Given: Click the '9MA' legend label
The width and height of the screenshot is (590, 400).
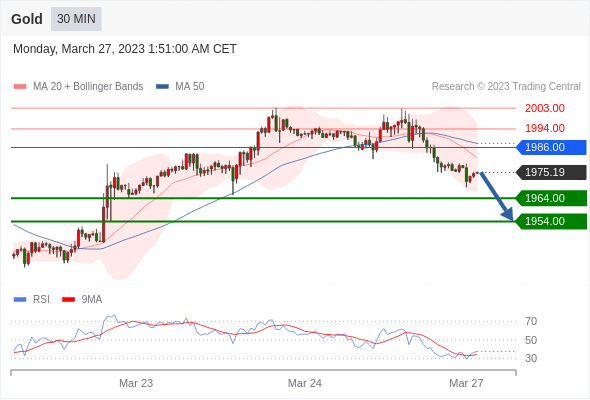Looking at the screenshot, I should [x=92, y=300].
